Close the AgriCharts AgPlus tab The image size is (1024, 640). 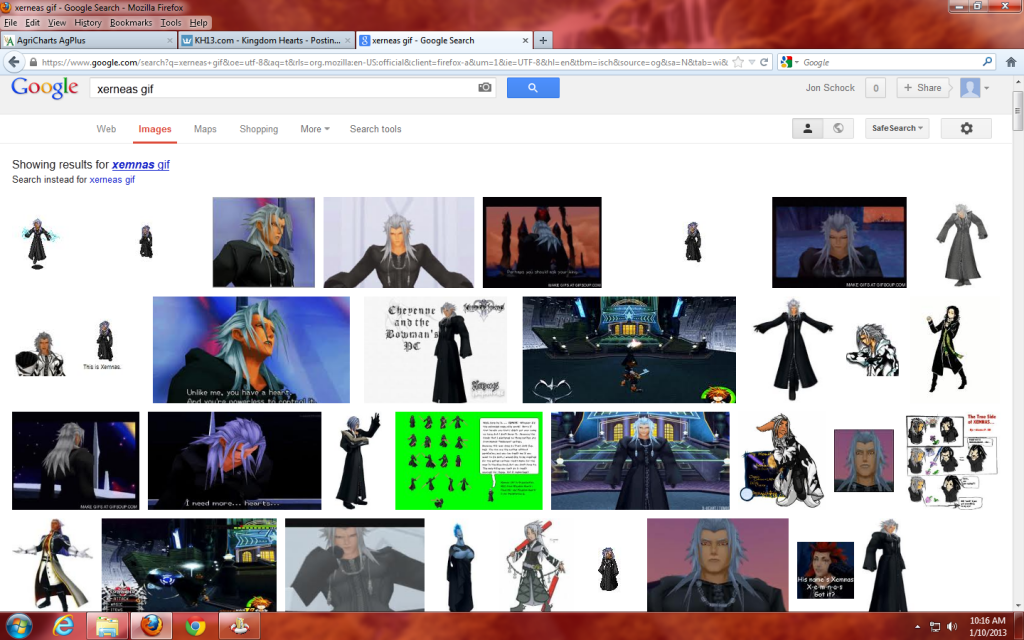click(x=170, y=40)
